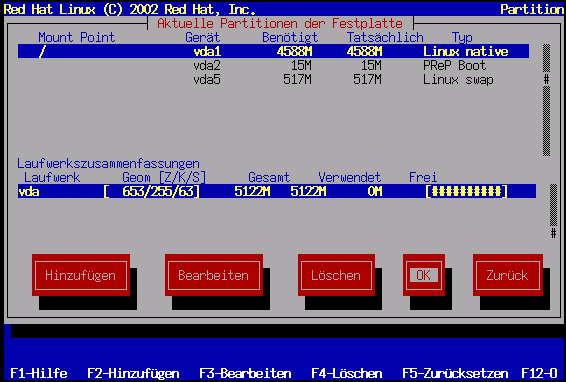Click the F2-Hinzufügen shortcut label
The image size is (566, 382).
point(133,373)
